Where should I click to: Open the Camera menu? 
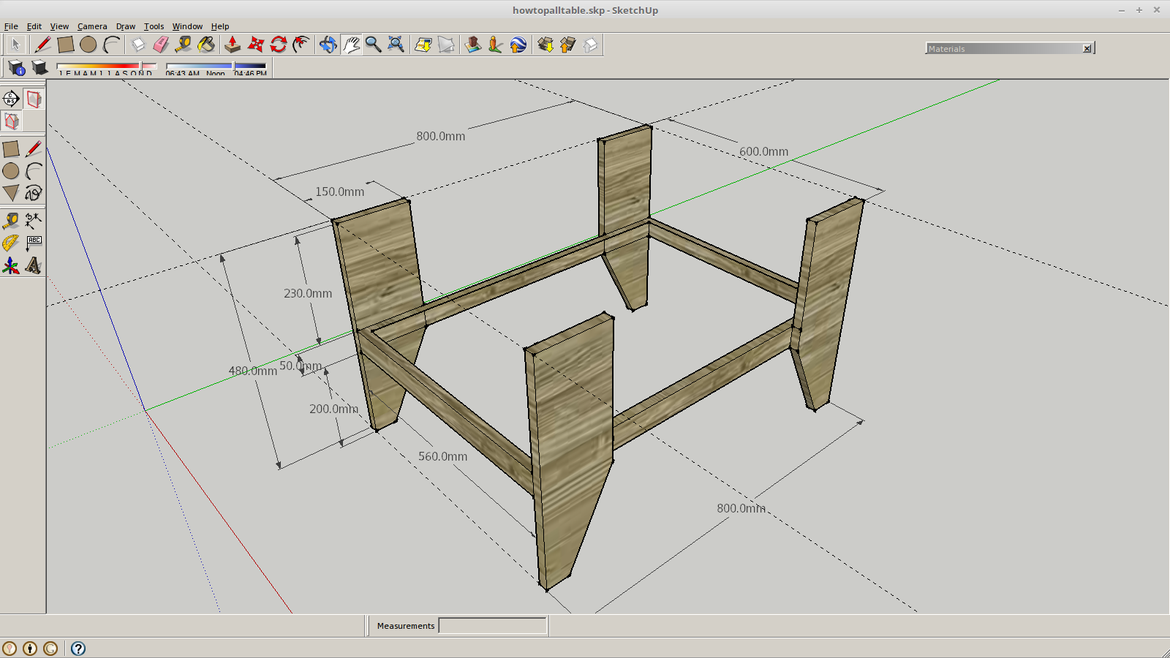click(92, 26)
